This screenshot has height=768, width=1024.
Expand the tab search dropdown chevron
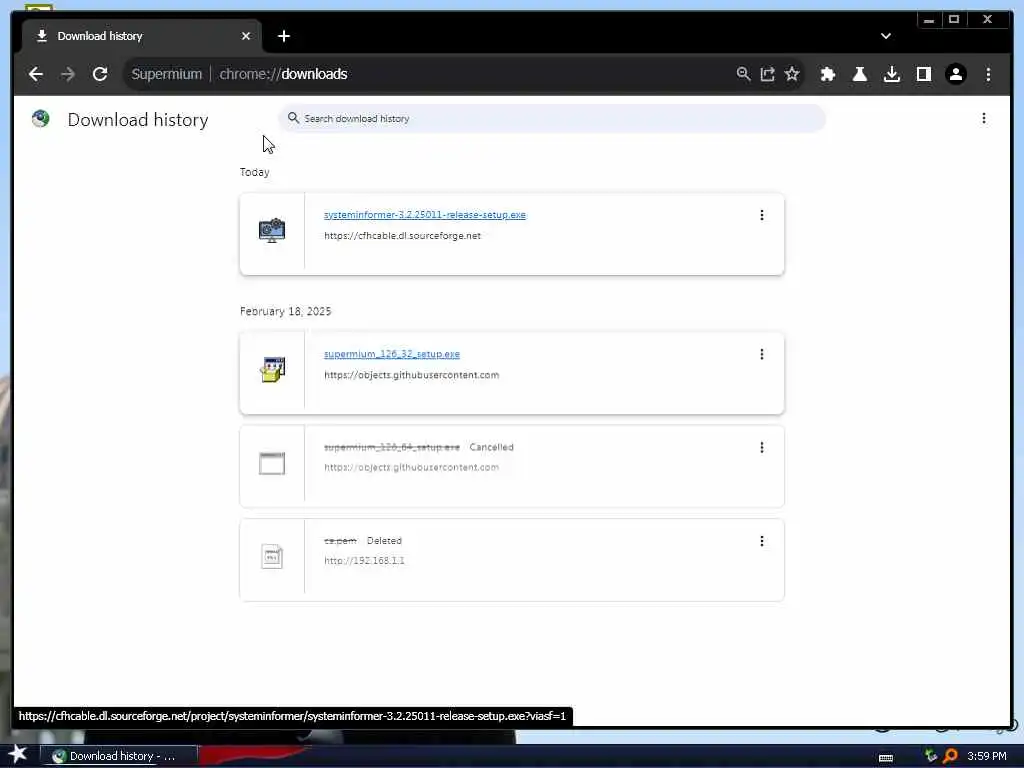pos(886,36)
